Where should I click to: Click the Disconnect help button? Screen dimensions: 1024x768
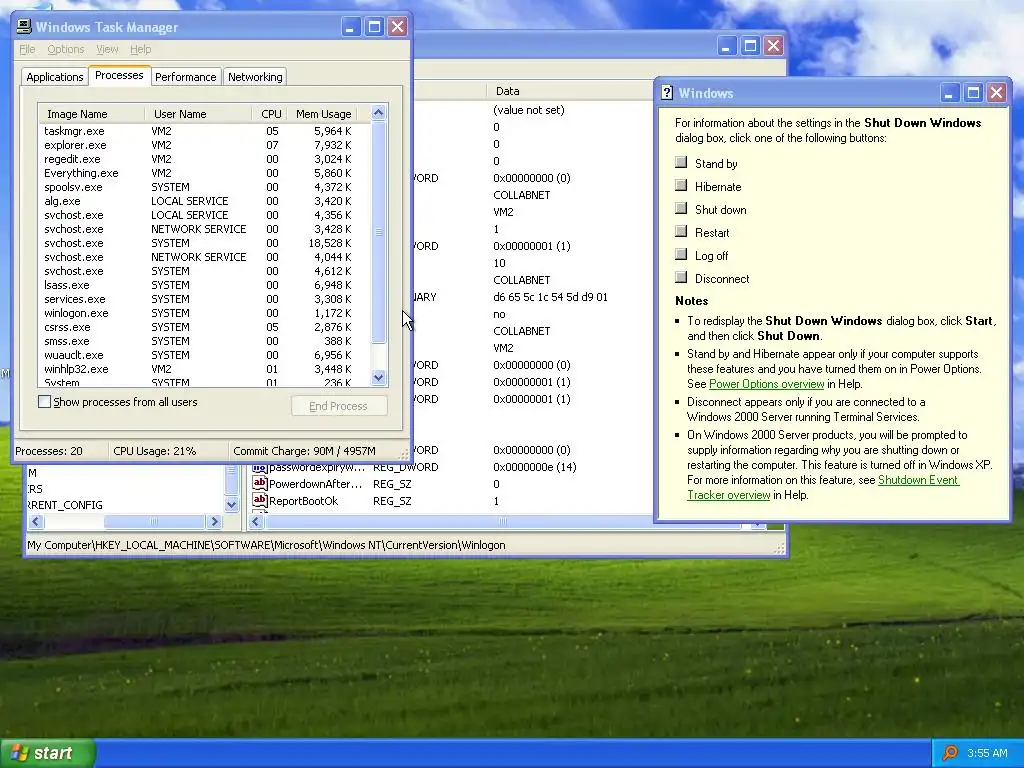click(x=681, y=277)
